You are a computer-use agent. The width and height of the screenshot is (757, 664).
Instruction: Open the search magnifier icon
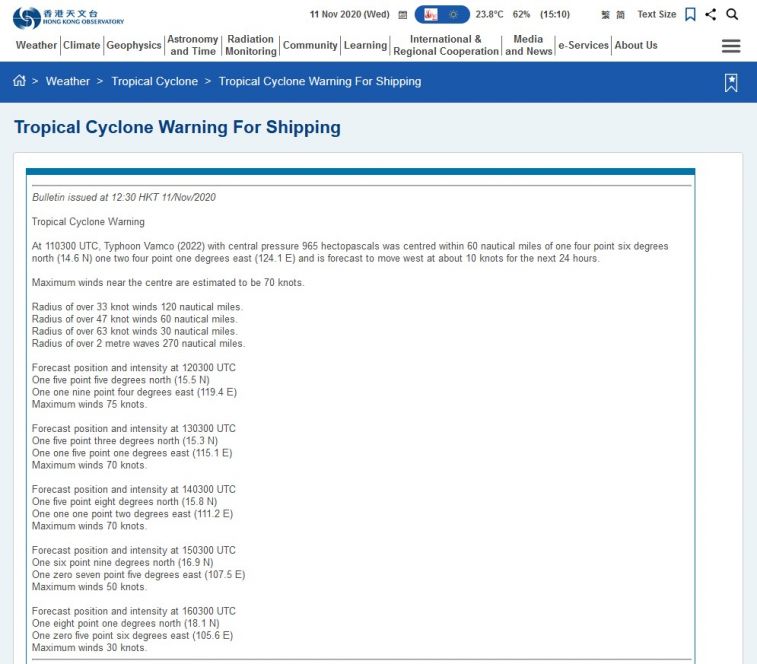tap(732, 15)
